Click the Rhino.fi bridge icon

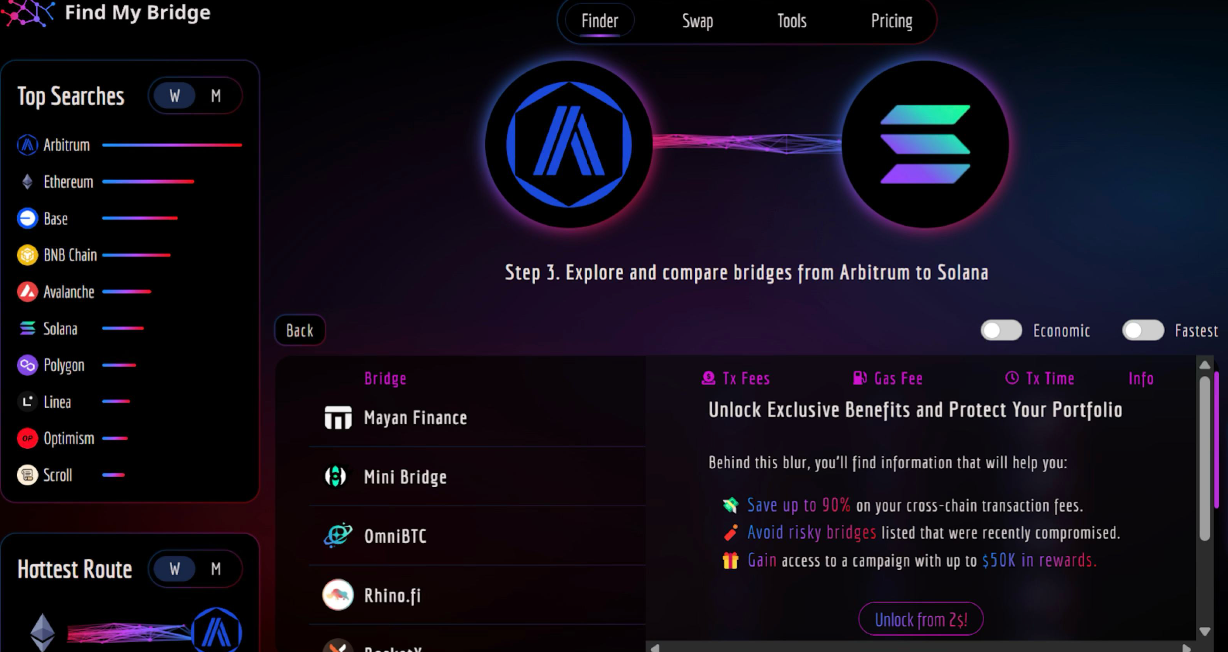click(338, 596)
